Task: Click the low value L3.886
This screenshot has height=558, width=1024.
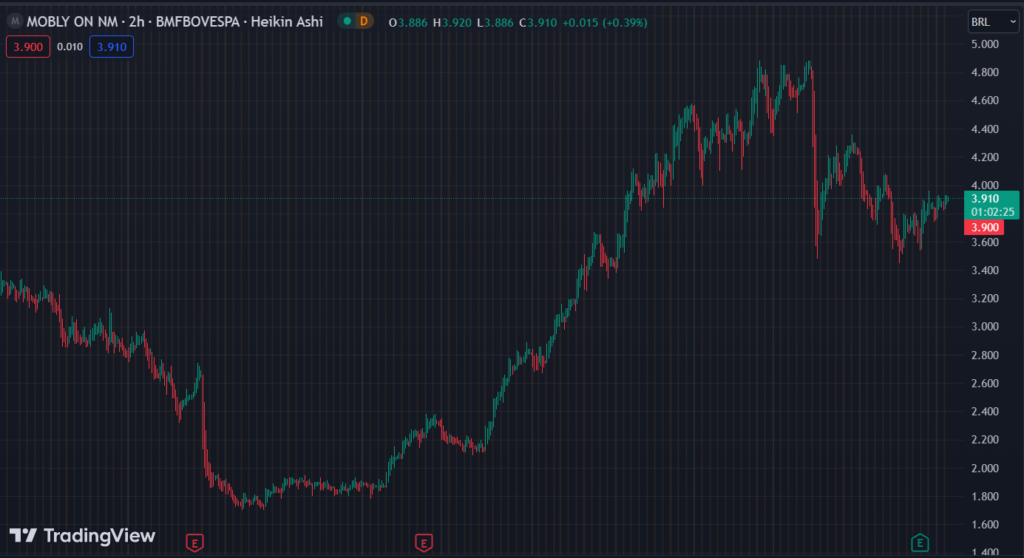Action: 495,22
